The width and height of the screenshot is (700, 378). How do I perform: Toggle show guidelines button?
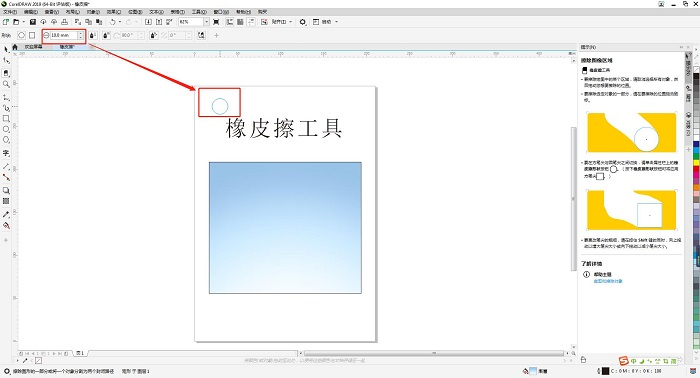click(251, 22)
